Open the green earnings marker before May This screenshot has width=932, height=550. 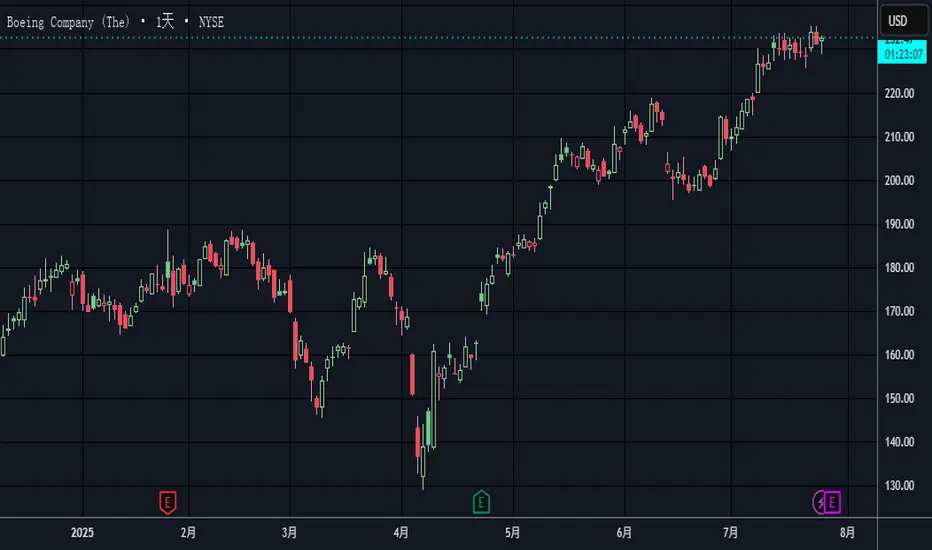(x=481, y=502)
